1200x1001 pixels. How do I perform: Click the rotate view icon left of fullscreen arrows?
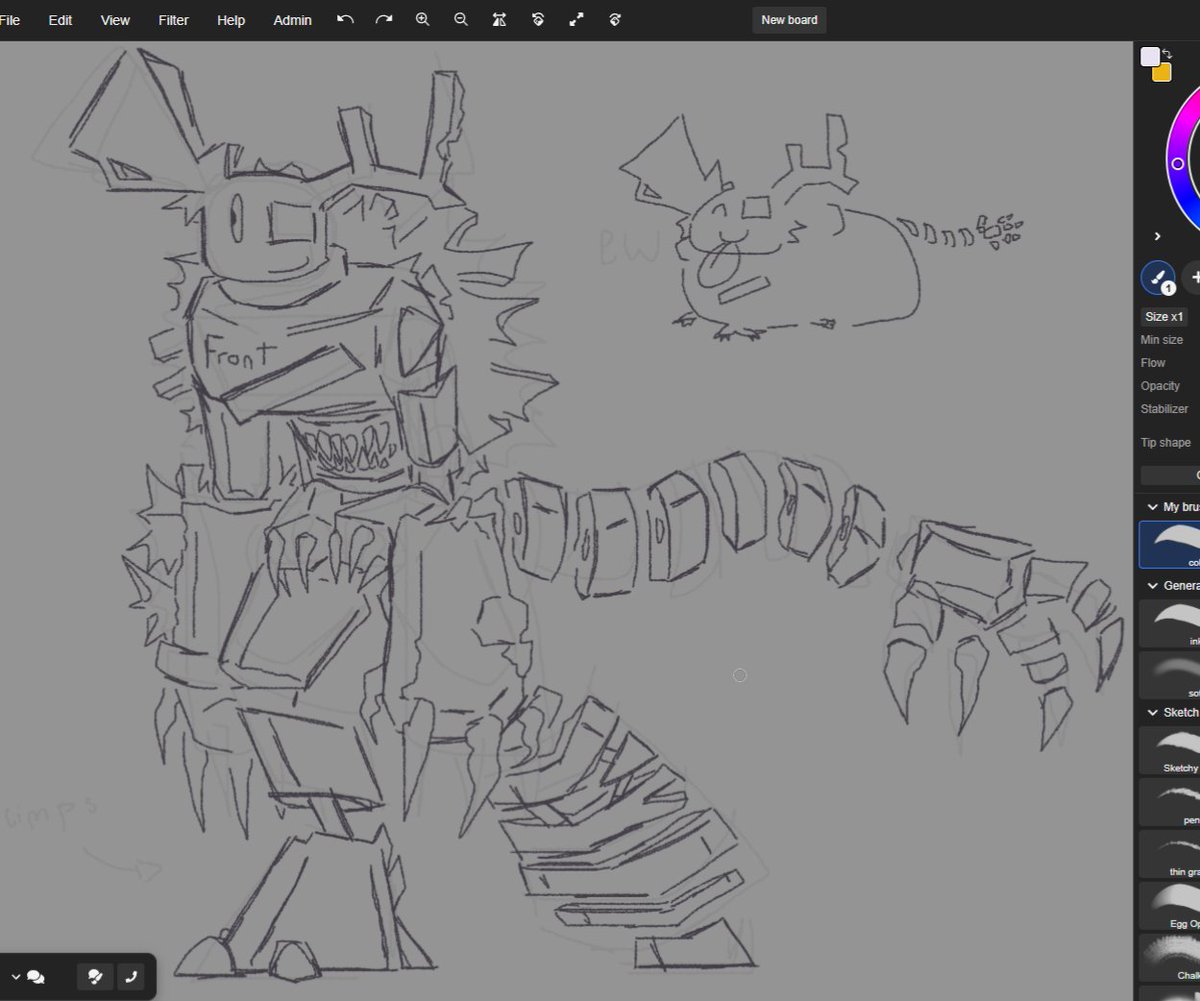click(538, 19)
